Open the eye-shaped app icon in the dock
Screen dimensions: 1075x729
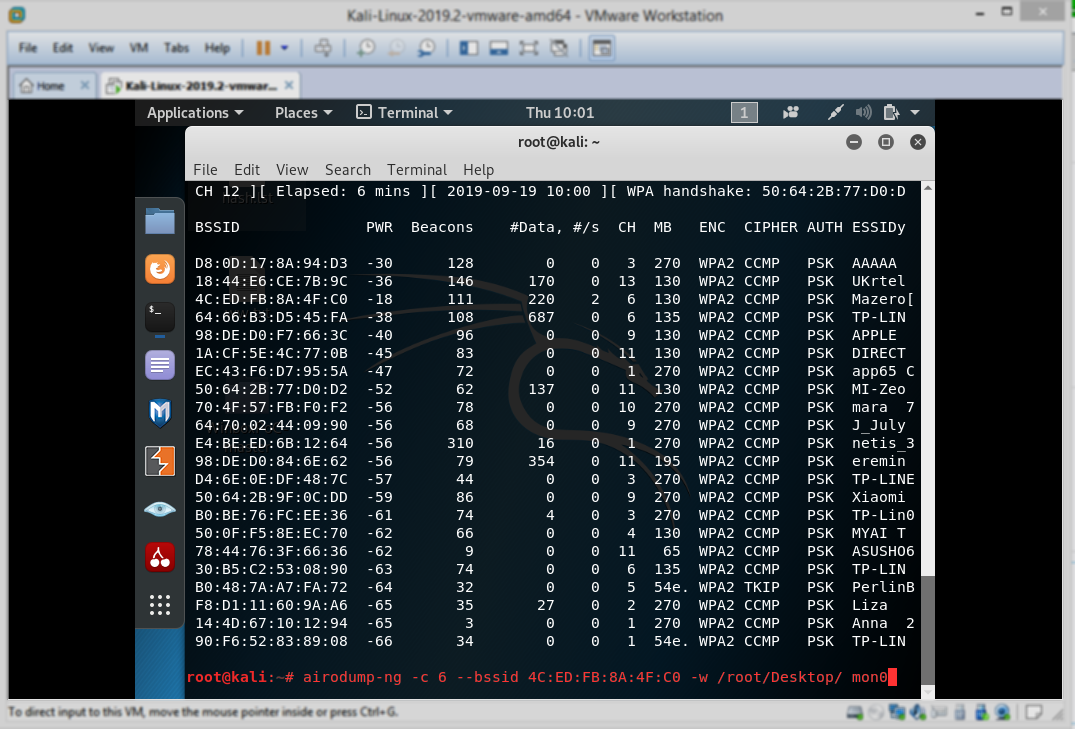(160, 509)
